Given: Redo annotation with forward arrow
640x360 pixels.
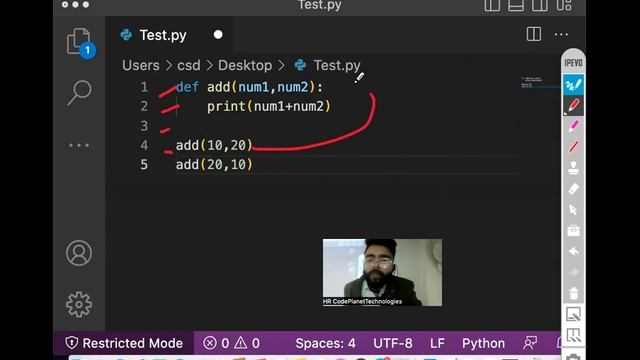Looking at the screenshot, I should [573, 272].
